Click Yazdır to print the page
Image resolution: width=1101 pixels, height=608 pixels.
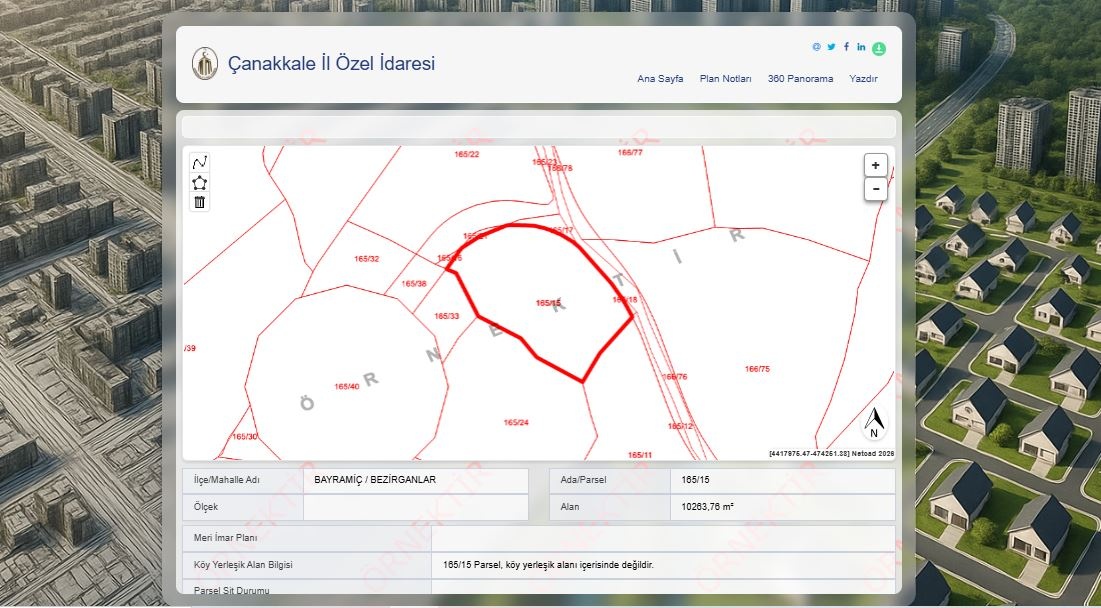point(864,79)
